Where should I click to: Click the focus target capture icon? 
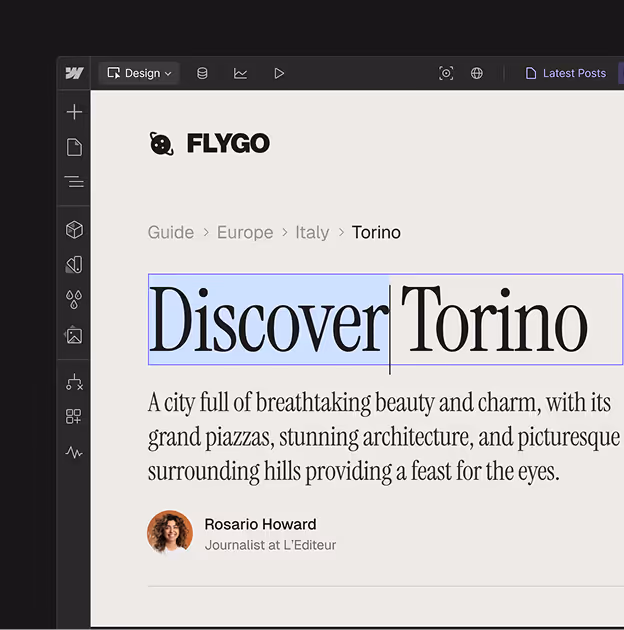coord(446,73)
